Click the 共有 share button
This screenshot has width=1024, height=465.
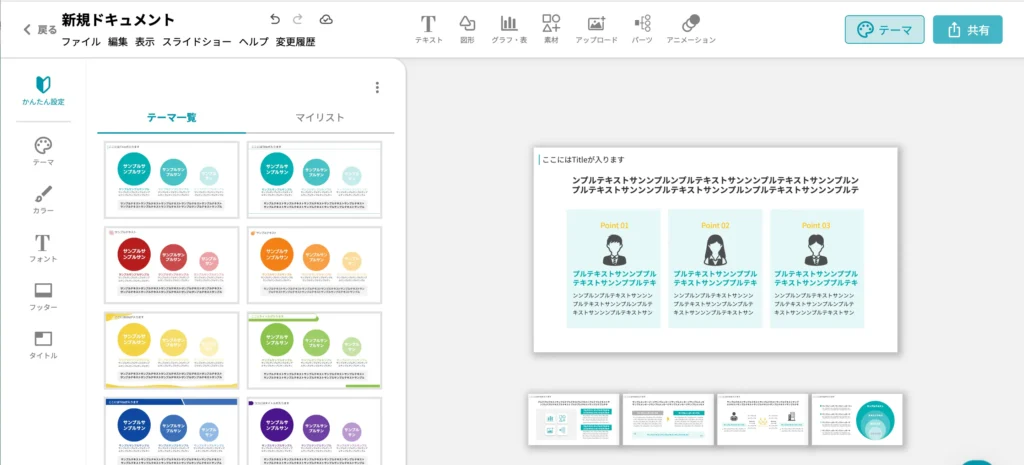967,30
